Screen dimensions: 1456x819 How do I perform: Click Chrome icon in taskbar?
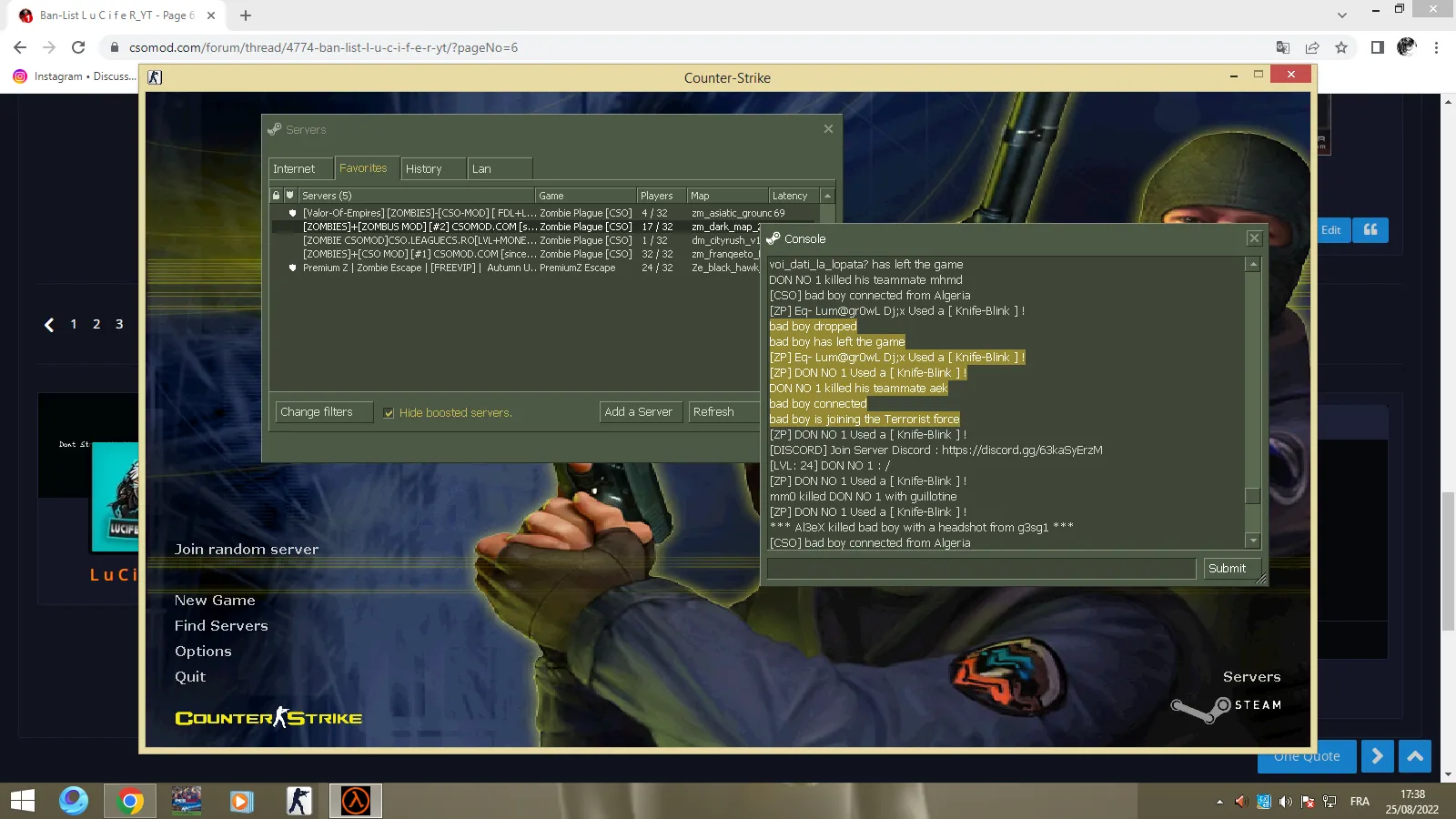coord(130,801)
